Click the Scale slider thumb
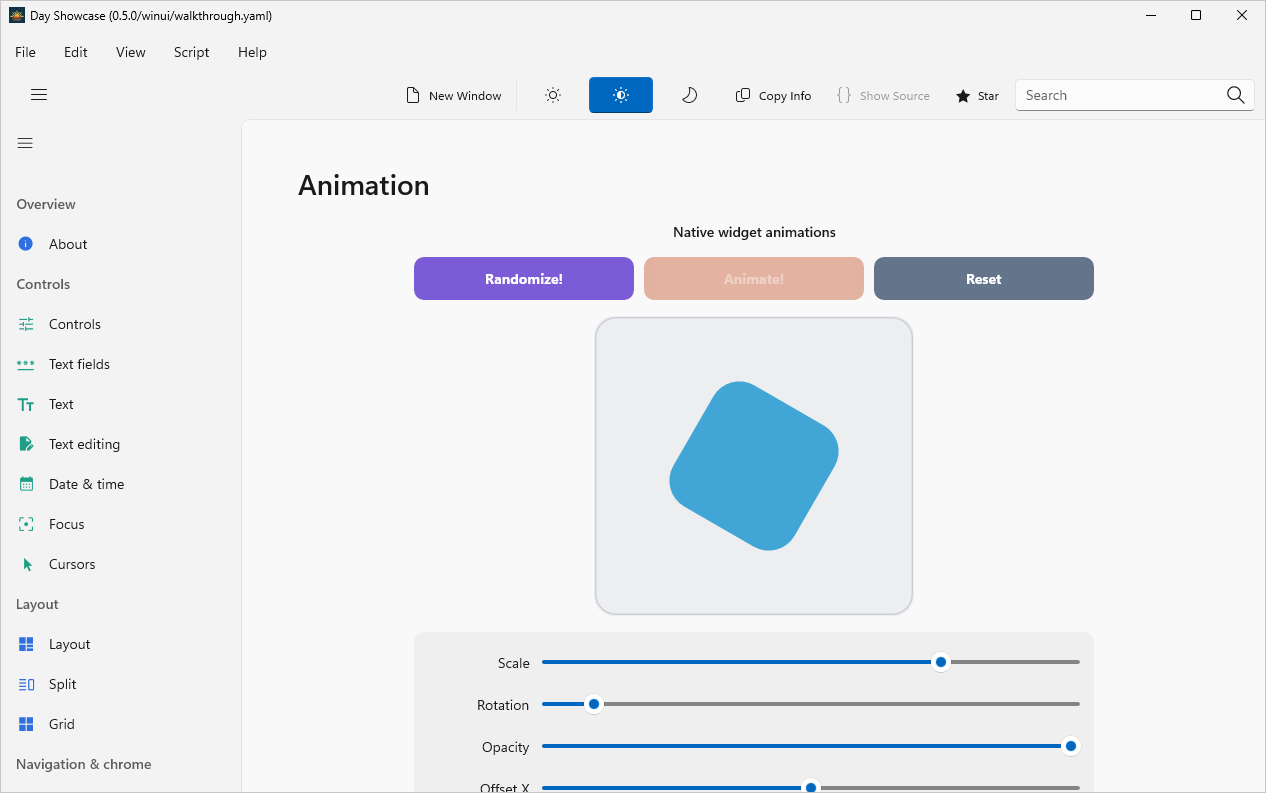This screenshot has width=1266, height=793. pos(941,662)
